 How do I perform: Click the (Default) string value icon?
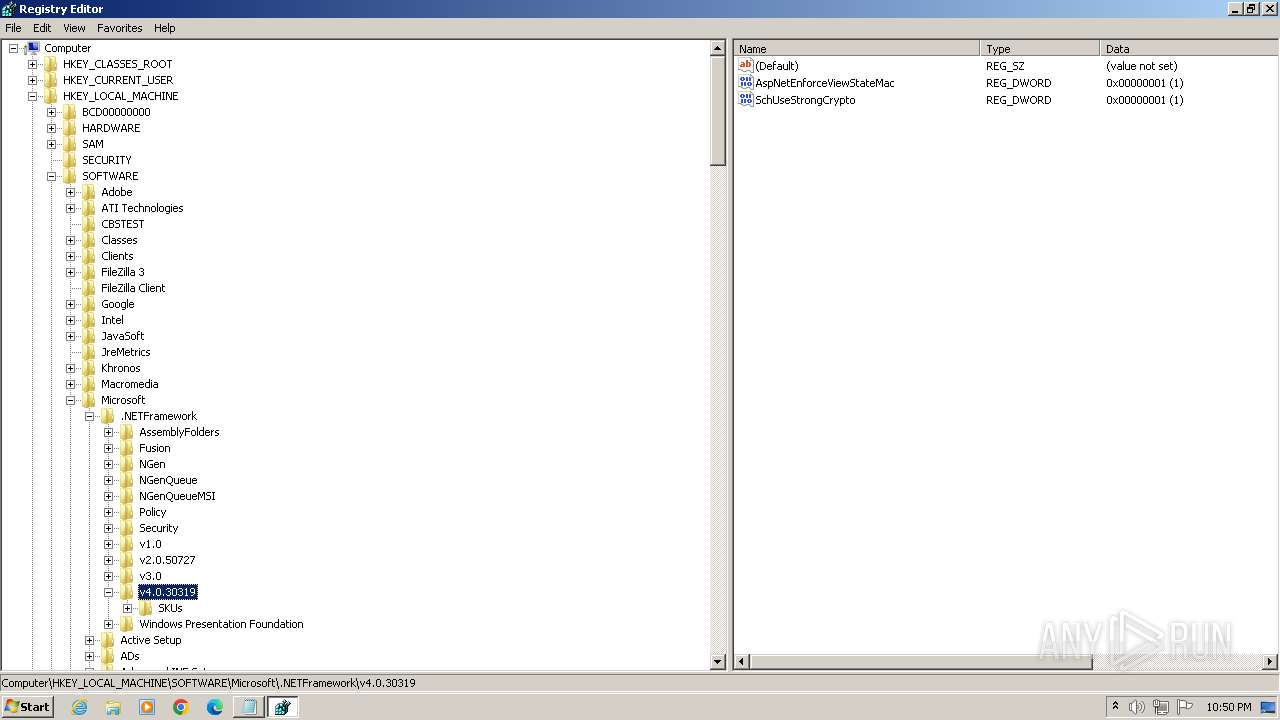(745, 66)
